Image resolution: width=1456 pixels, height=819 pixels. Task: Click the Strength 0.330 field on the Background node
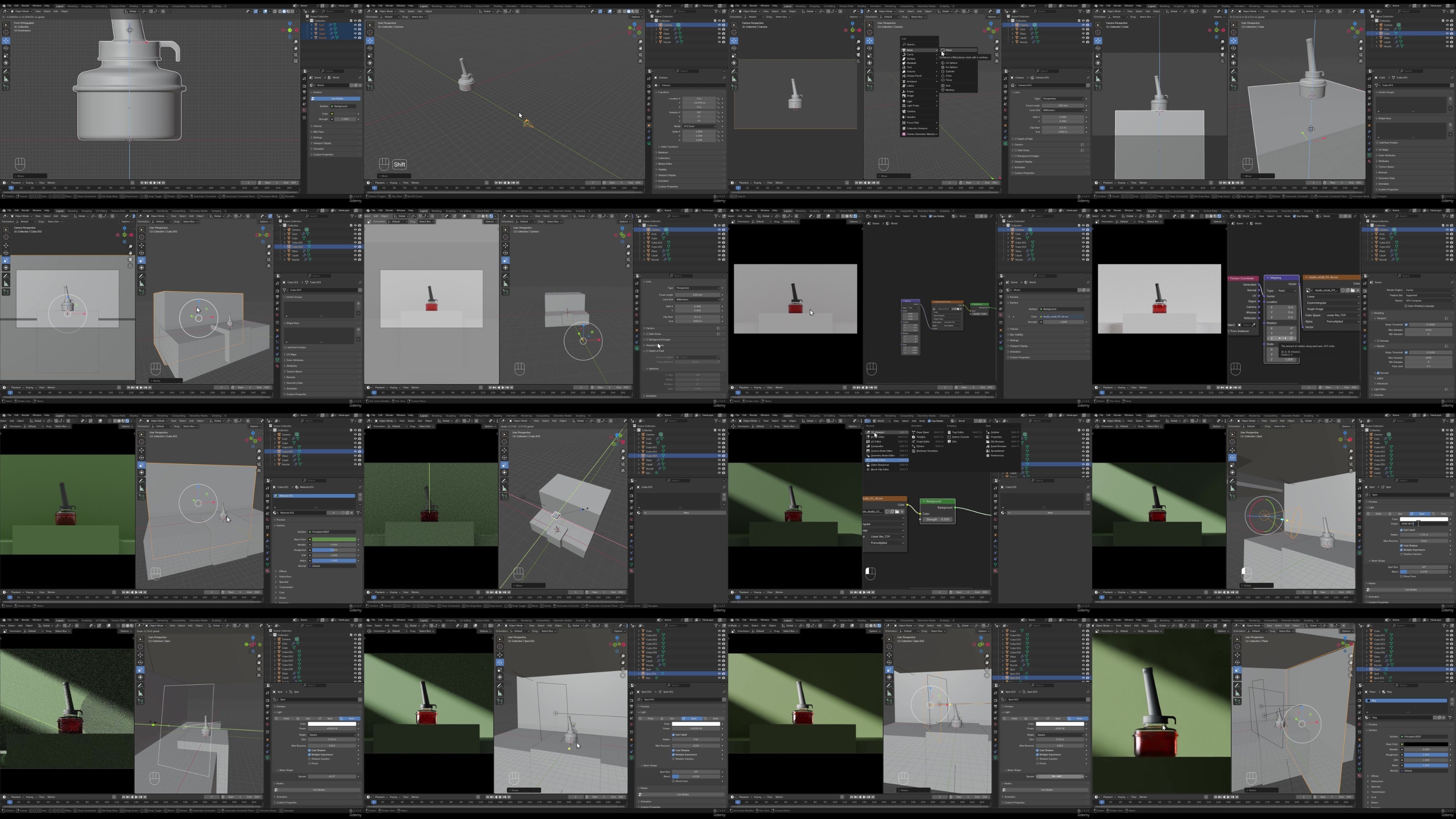click(938, 520)
